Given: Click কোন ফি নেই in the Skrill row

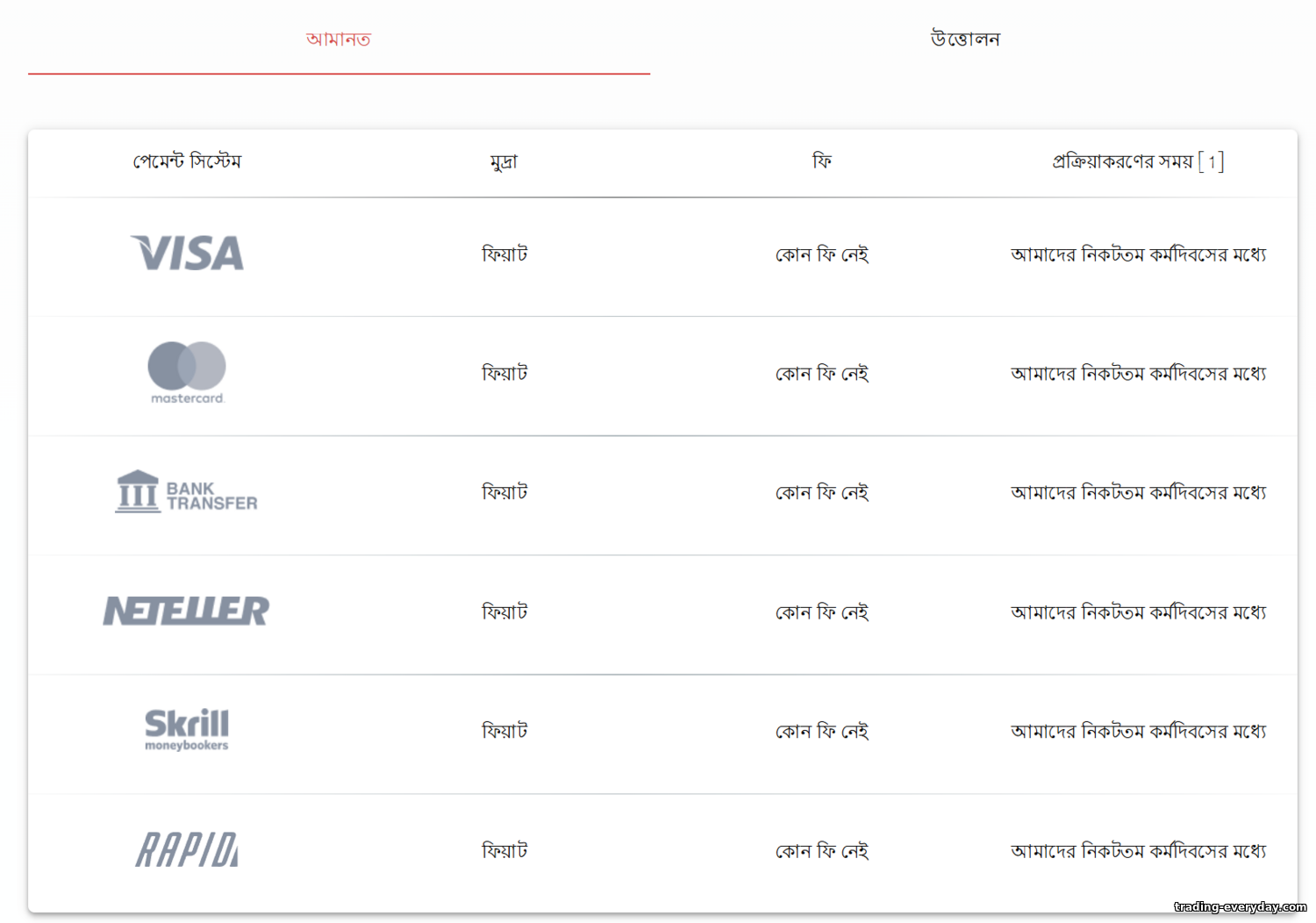Looking at the screenshot, I should click(x=822, y=731).
